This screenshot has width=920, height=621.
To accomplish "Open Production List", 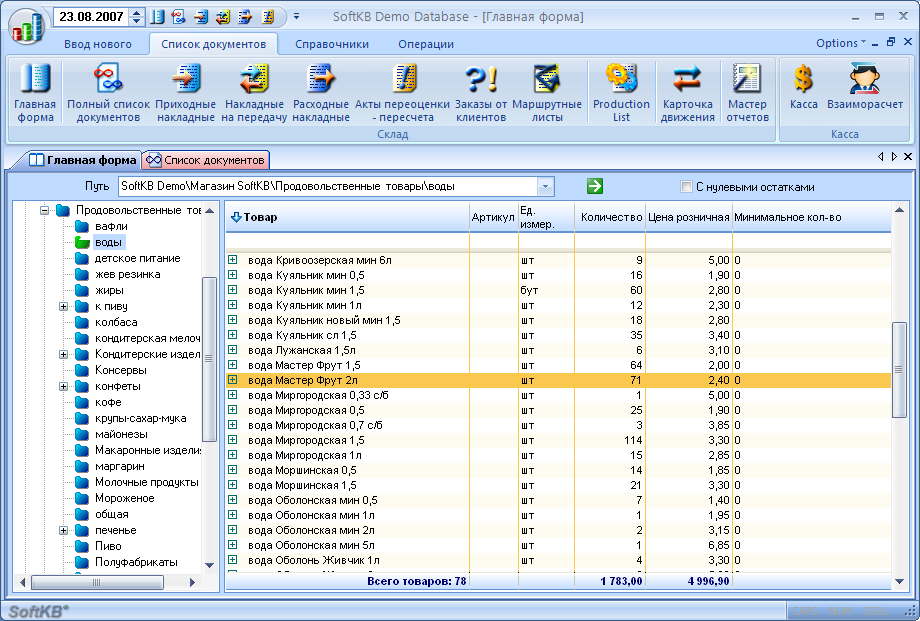I will point(621,93).
